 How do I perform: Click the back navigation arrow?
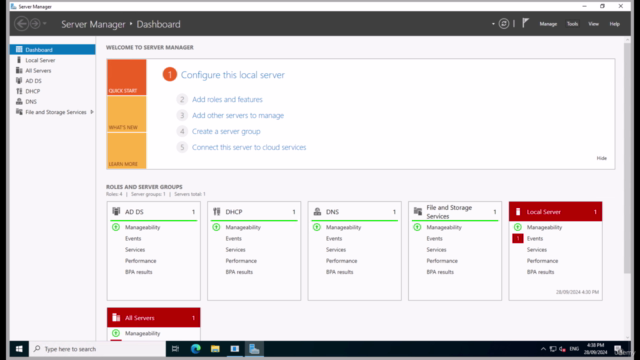22,24
